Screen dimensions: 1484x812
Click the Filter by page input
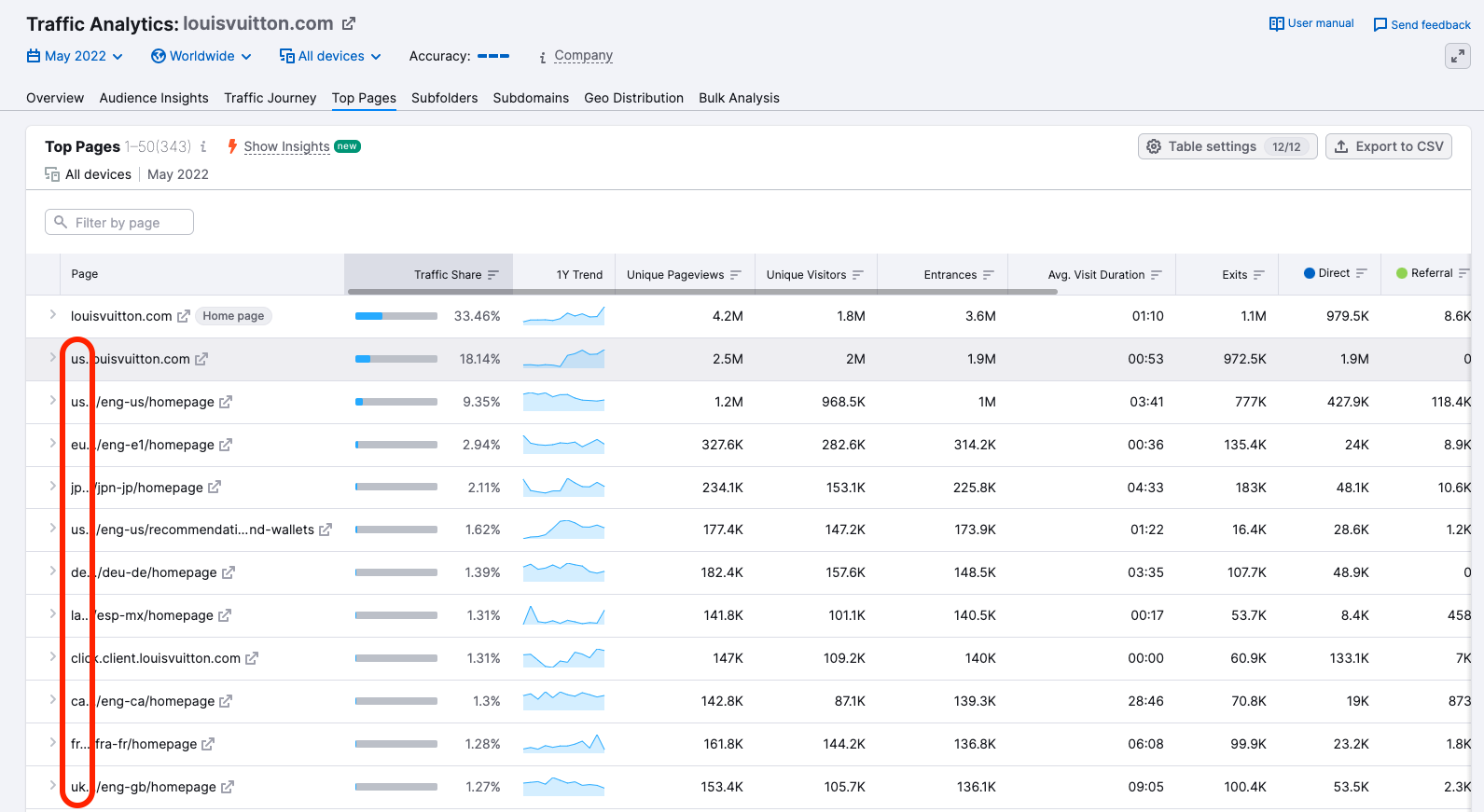(119, 222)
